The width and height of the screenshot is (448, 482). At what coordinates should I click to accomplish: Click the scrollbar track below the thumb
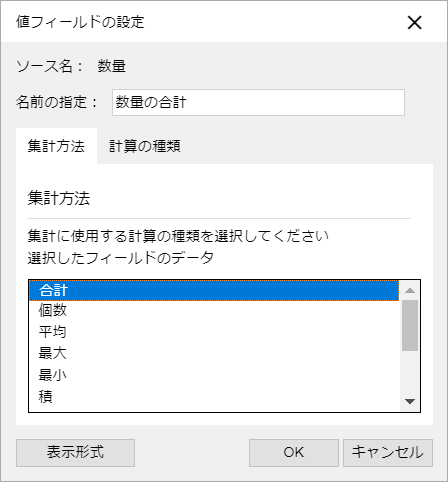pyautogui.click(x=410, y=371)
